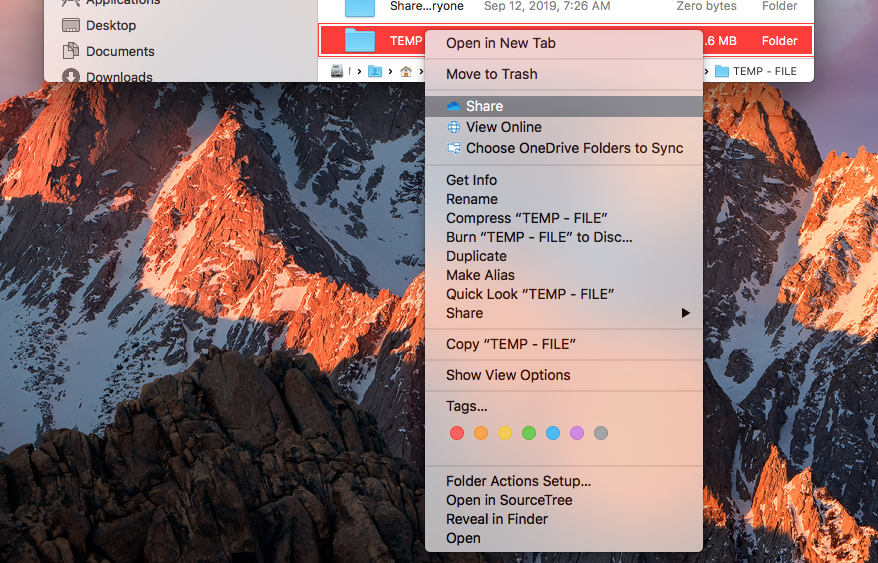Choose Reveal in Finder
The width and height of the screenshot is (878, 563).
(x=564, y=519)
